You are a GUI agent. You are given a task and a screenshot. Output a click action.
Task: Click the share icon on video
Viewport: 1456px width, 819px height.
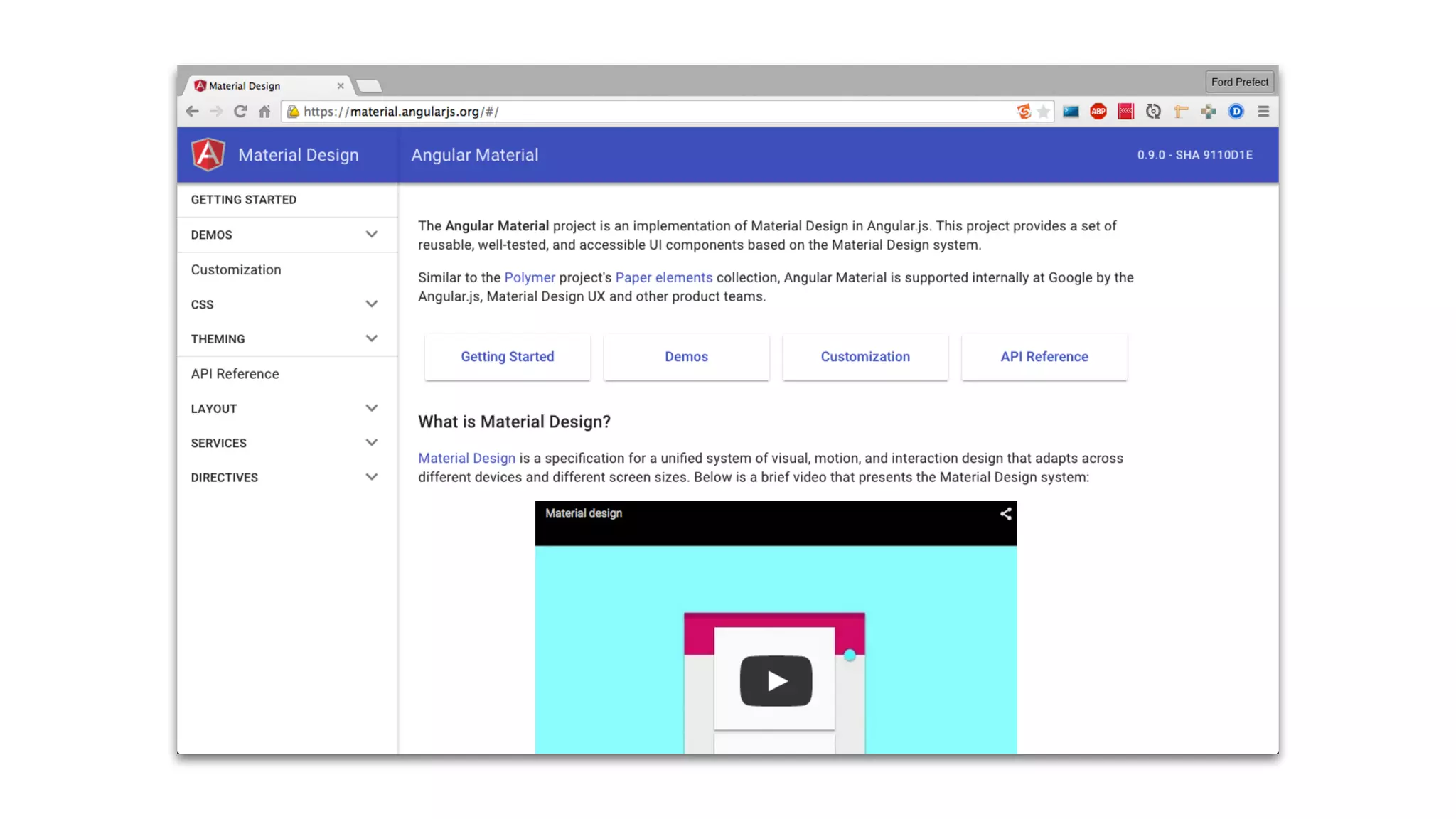tap(1005, 513)
